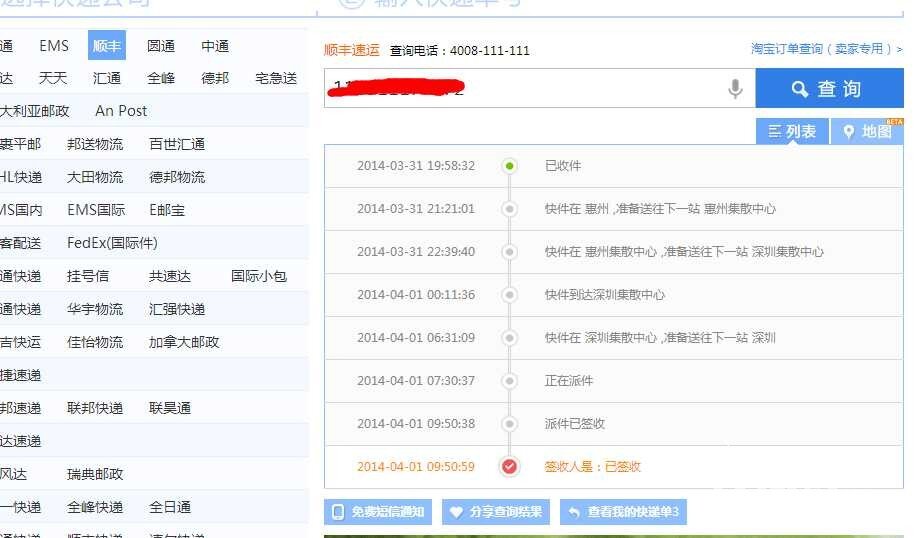Select 宅急送 courier option

[x=276, y=78]
